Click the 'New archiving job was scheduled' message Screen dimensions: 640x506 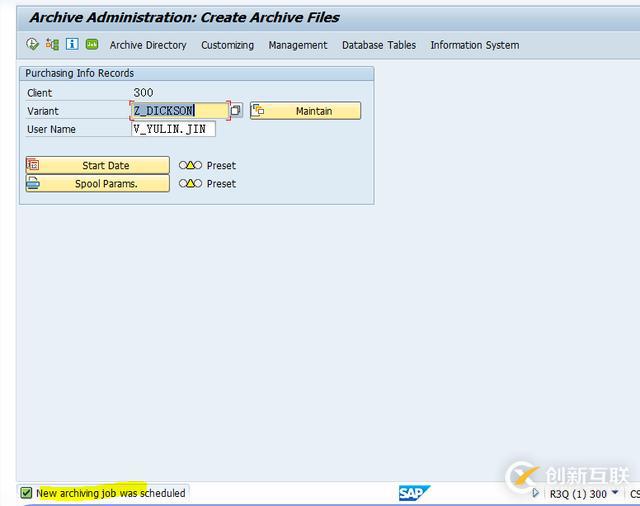(111, 493)
